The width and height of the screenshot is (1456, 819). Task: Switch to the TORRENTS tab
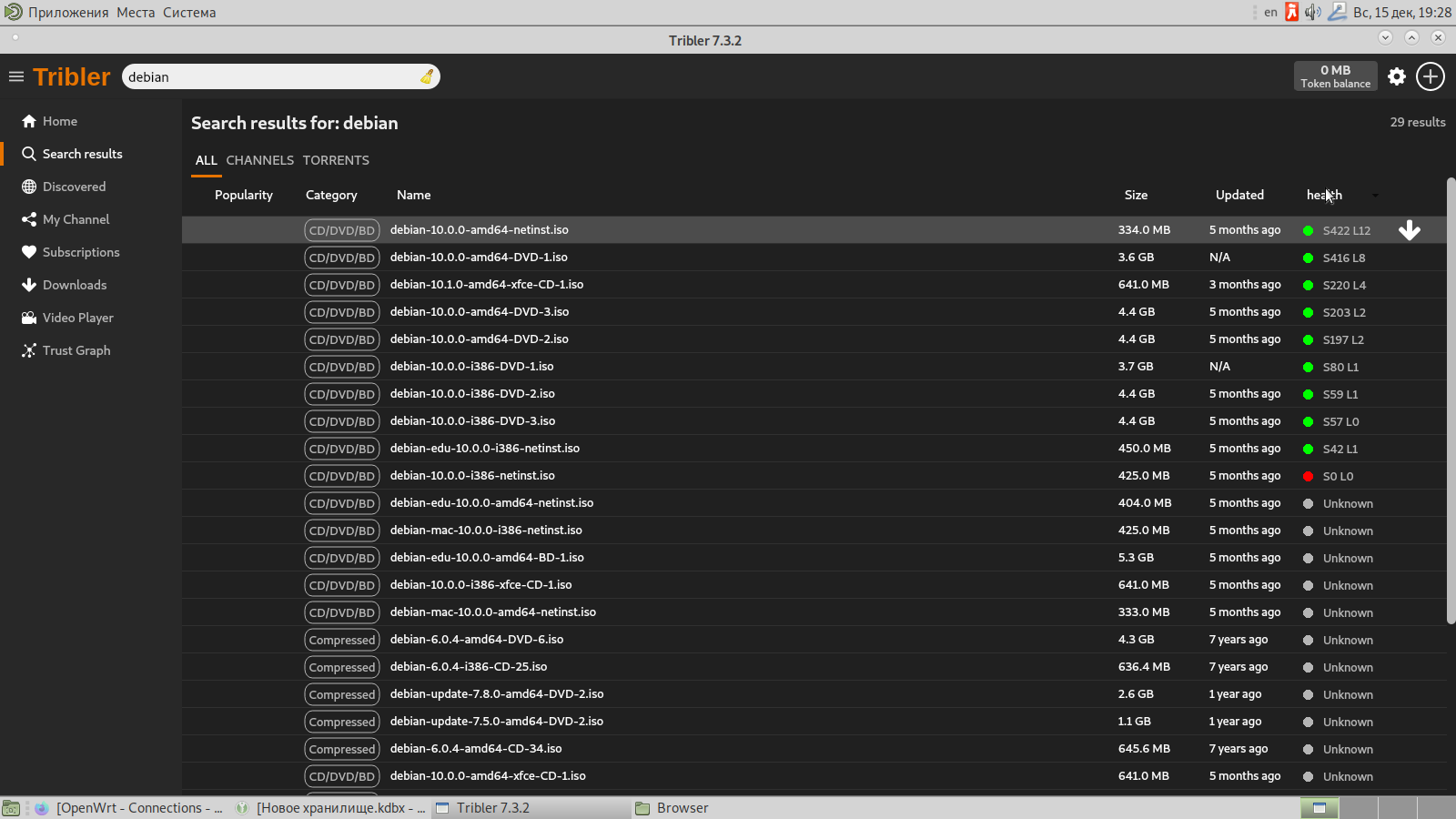click(336, 160)
